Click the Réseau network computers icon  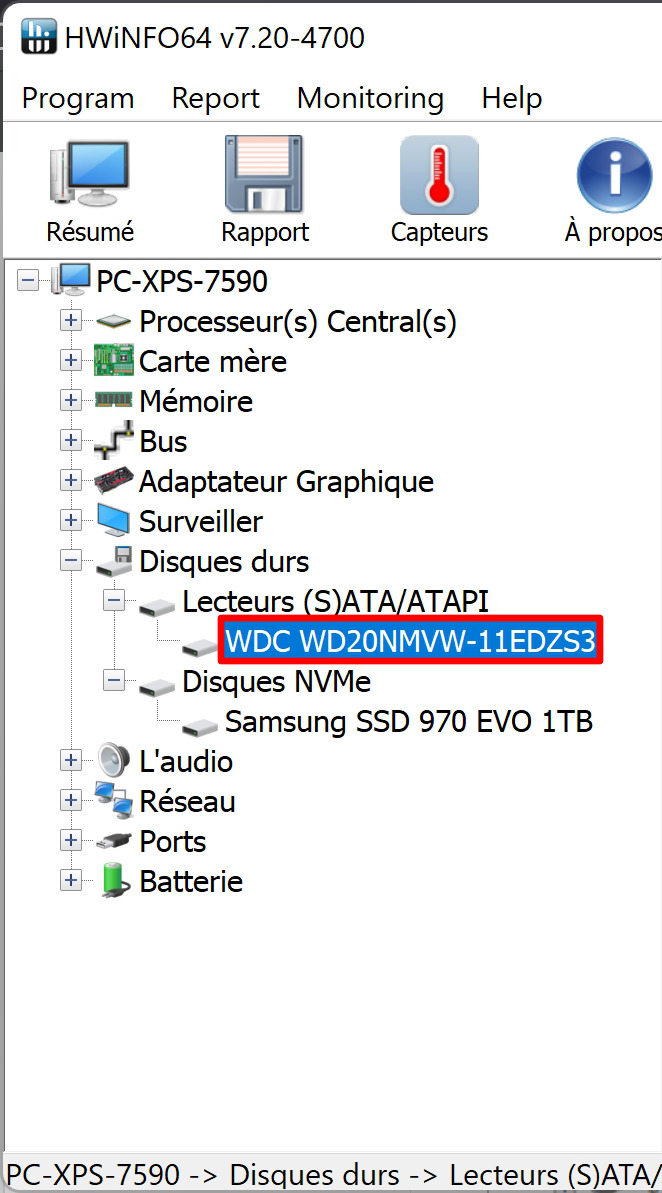tap(113, 800)
